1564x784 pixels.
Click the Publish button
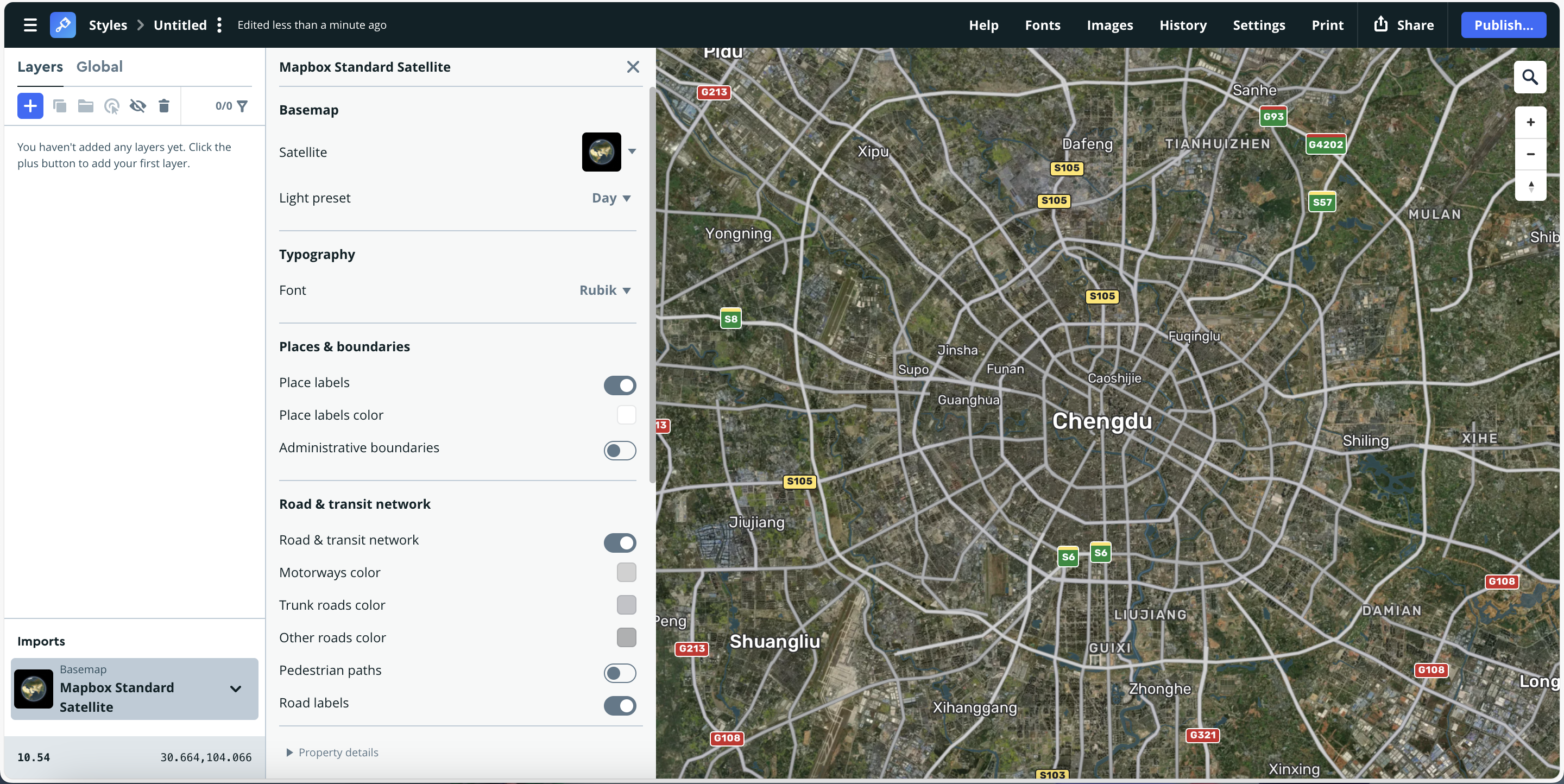(x=1503, y=25)
